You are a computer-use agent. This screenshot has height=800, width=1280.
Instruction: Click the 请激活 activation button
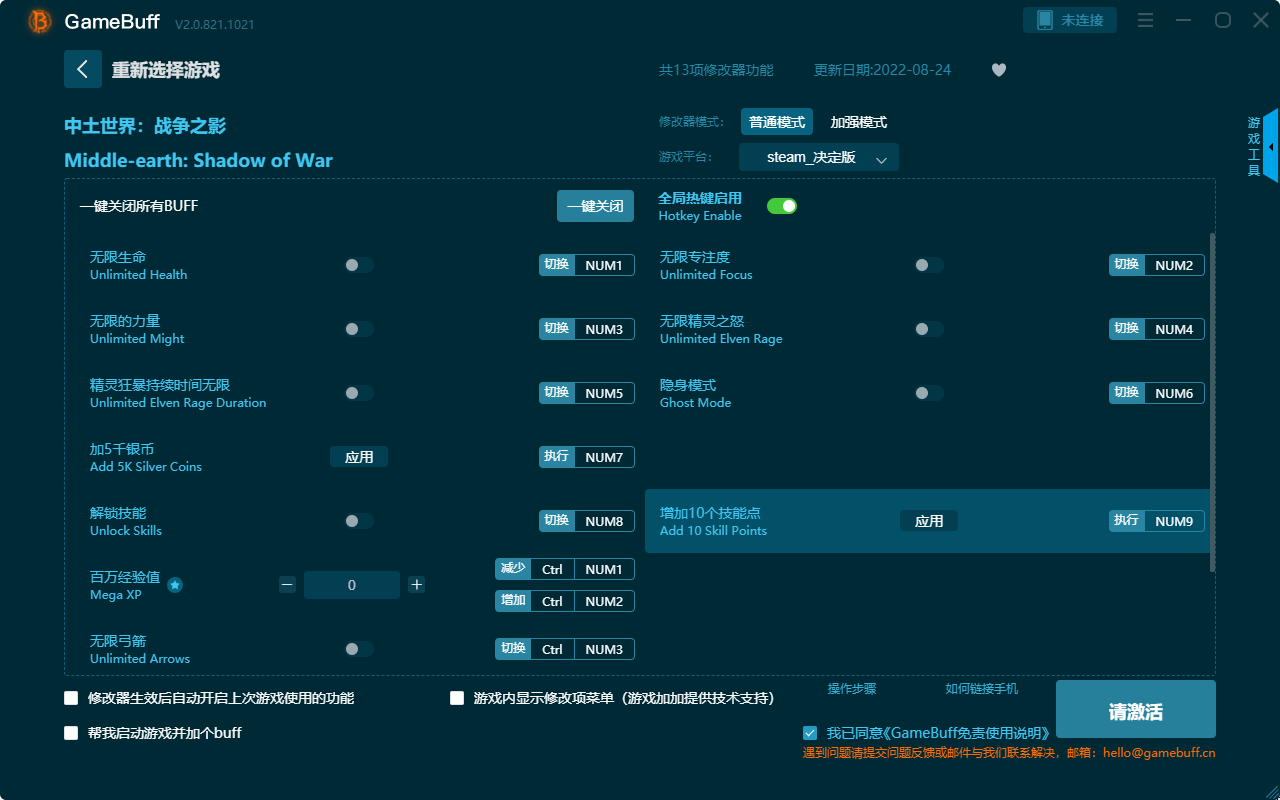click(1136, 709)
